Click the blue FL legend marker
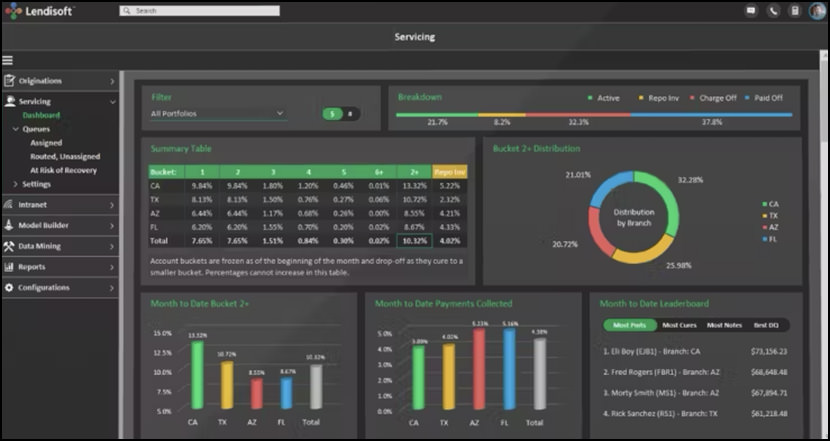830x441 pixels. pos(764,239)
